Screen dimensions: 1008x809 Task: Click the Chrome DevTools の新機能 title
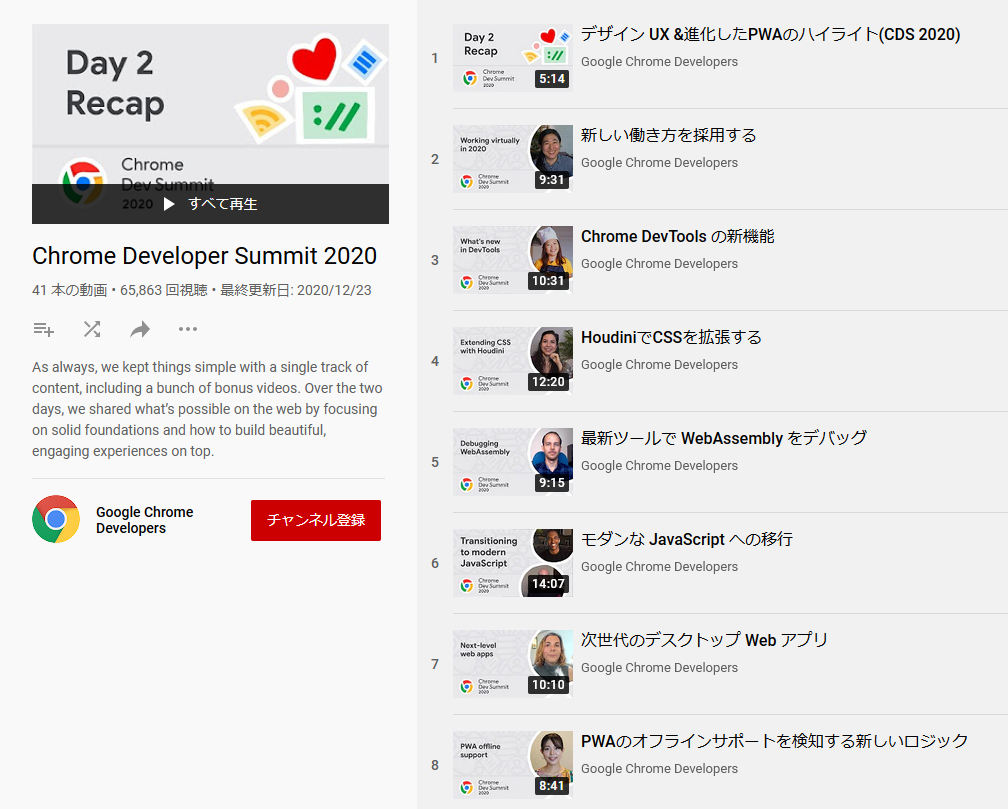(677, 236)
